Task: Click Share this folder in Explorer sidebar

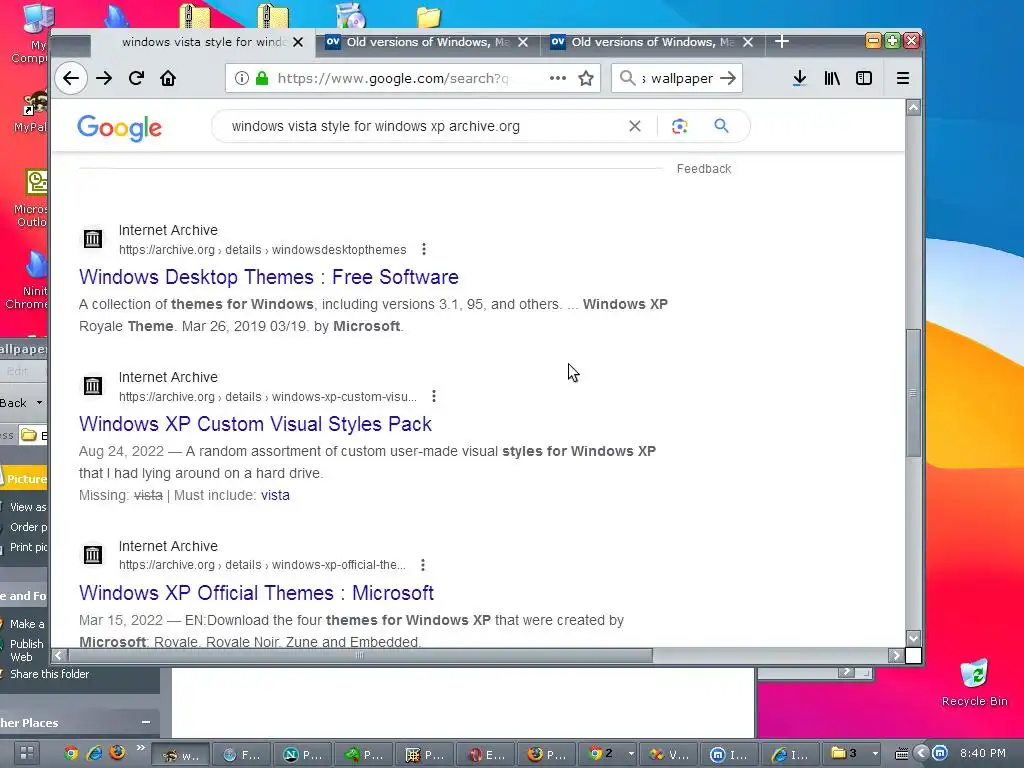Action: pyautogui.click(x=49, y=674)
